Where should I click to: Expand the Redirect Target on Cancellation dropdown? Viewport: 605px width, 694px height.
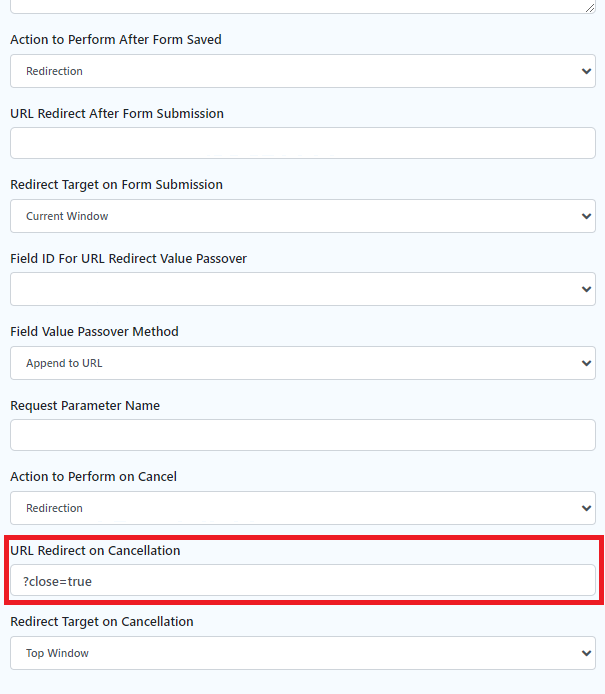coord(302,653)
